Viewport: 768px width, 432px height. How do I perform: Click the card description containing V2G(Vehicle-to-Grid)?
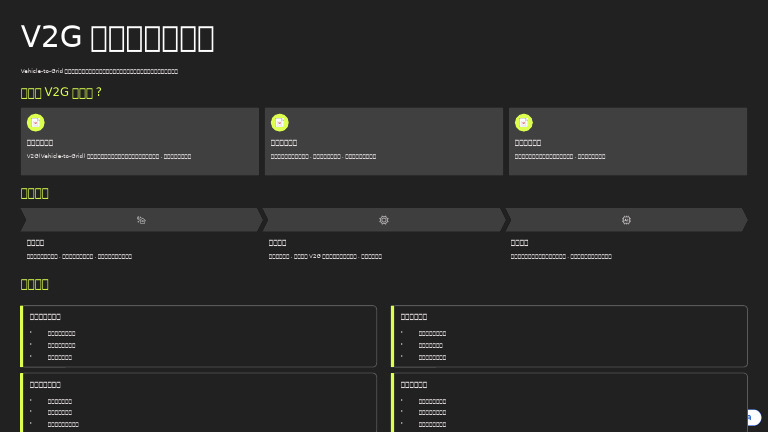pyautogui.click(x=109, y=156)
